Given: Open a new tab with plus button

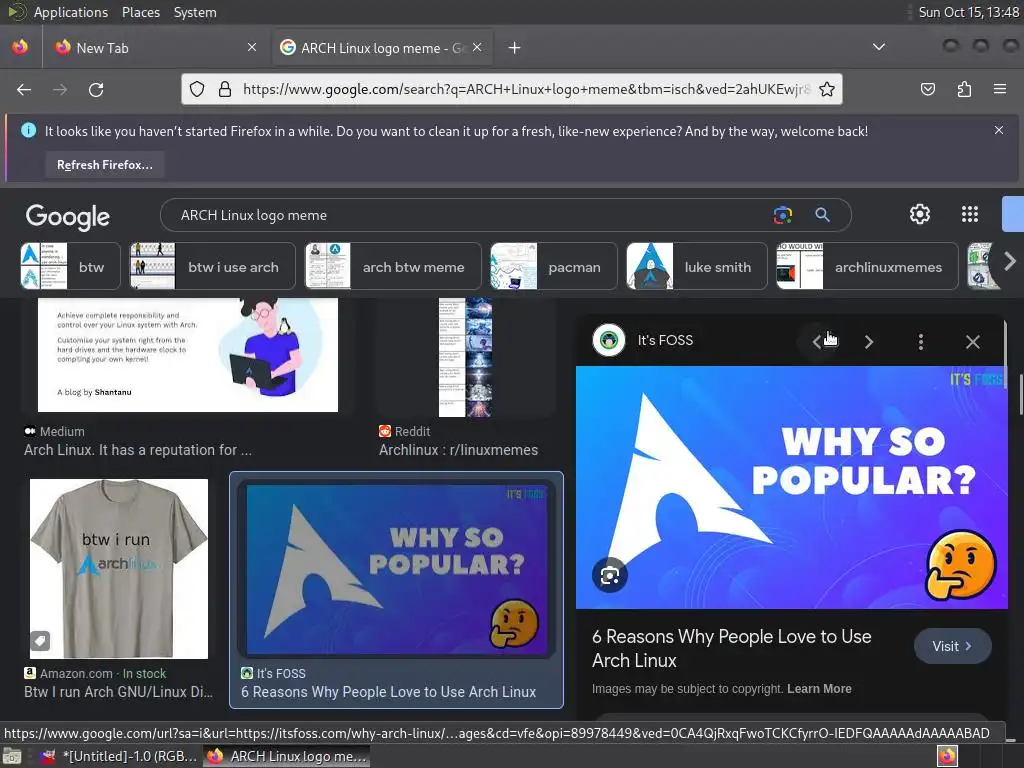Looking at the screenshot, I should (515, 48).
